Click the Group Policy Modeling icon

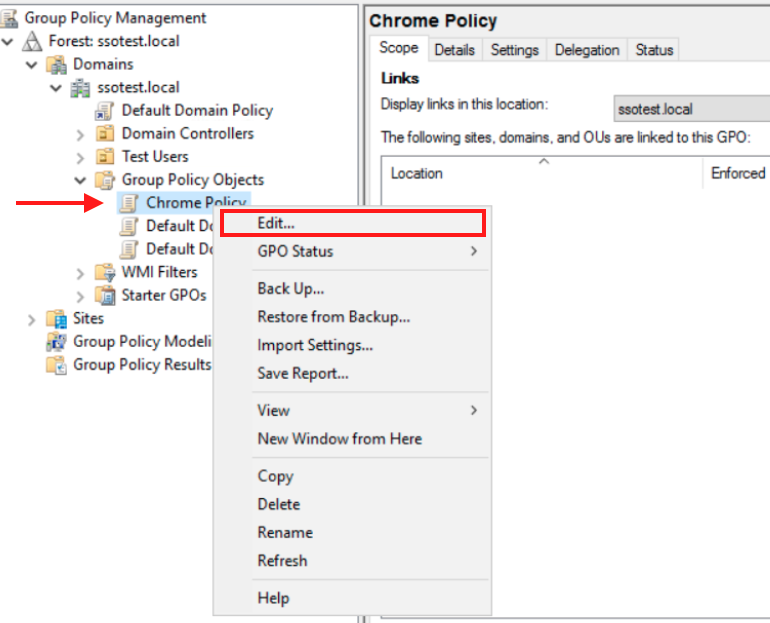(56, 342)
